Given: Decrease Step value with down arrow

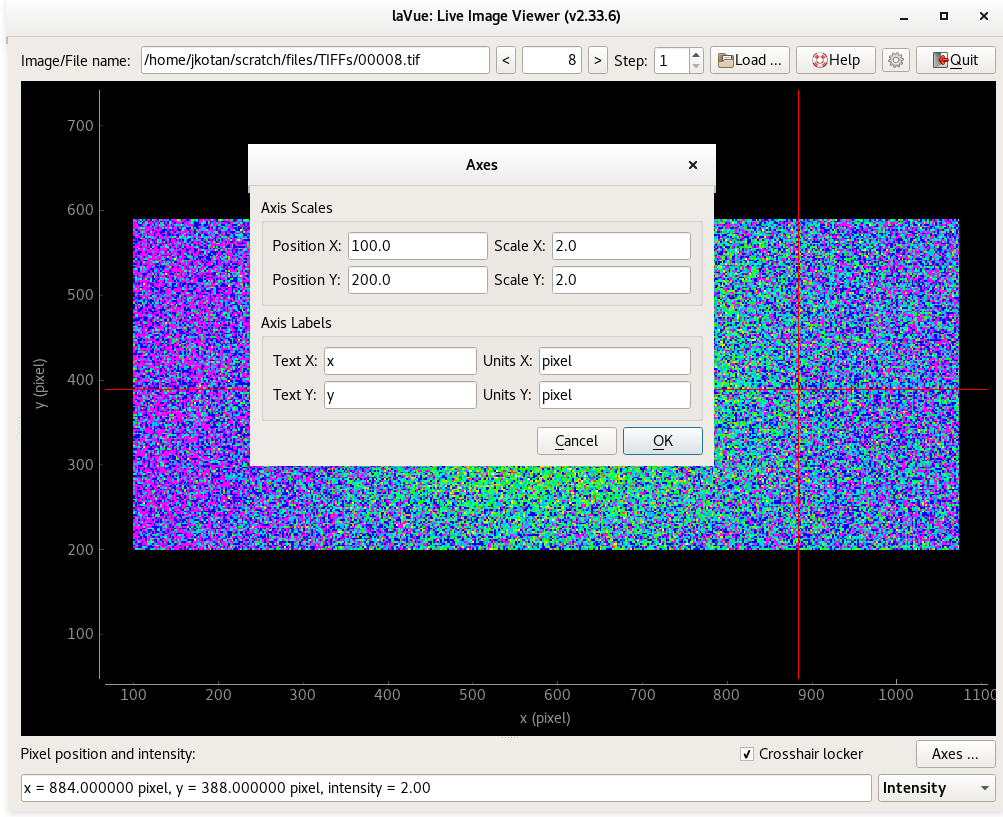Looking at the screenshot, I should [x=696, y=66].
